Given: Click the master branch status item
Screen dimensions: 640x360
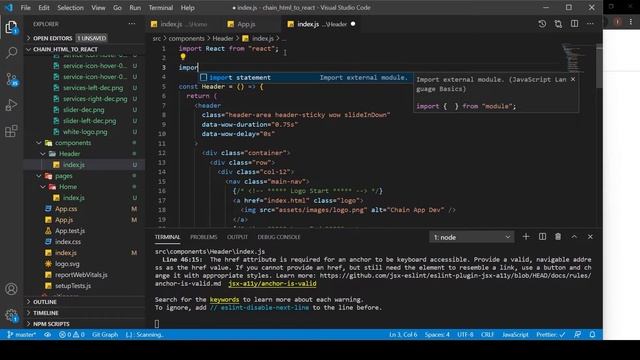Looking at the screenshot, I should click(22, 335).
